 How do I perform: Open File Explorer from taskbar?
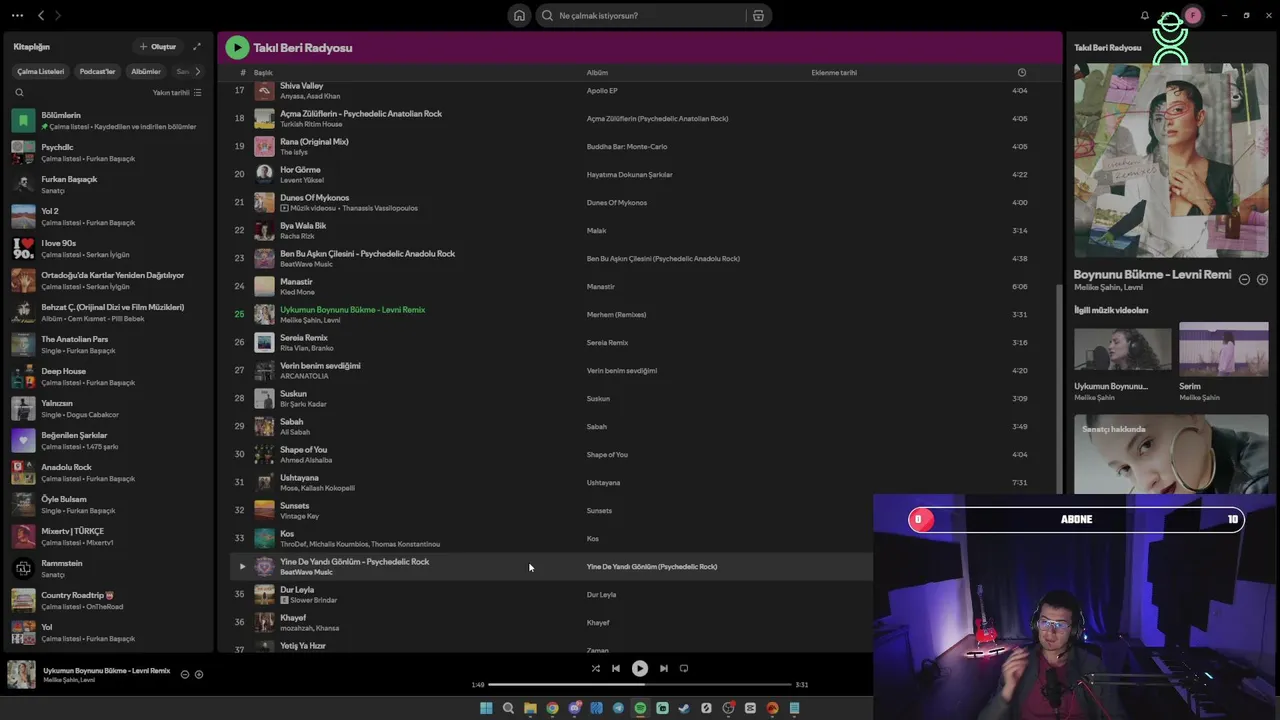pos(530,708)
